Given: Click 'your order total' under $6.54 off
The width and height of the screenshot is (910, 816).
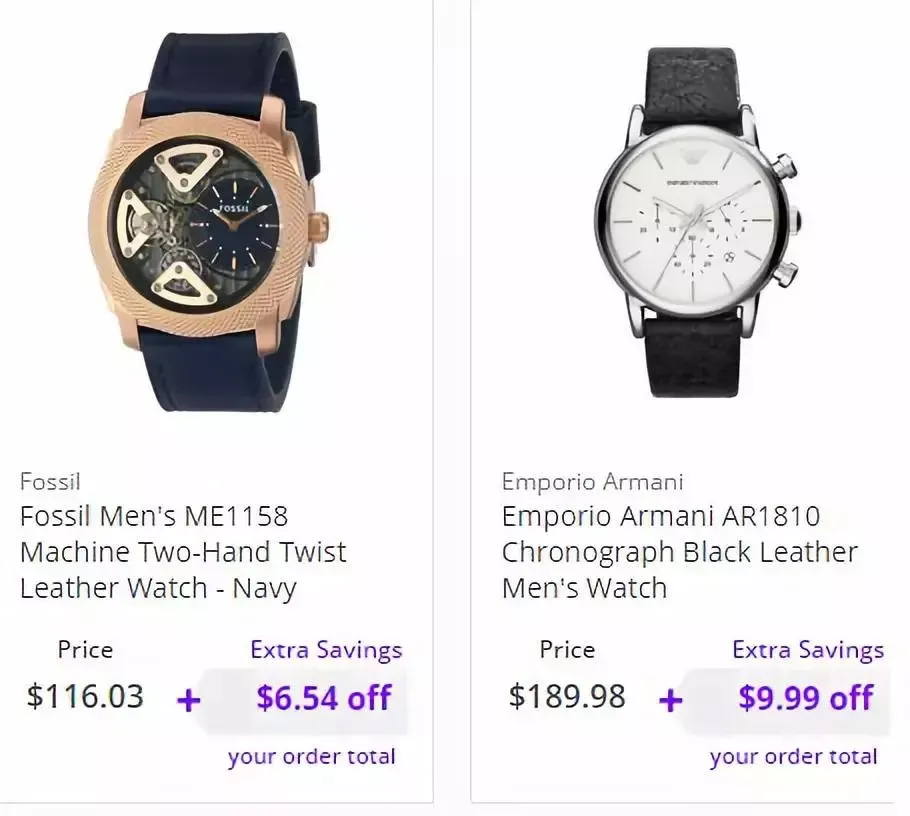Looking at the screenshot, I should pos(312,757).
